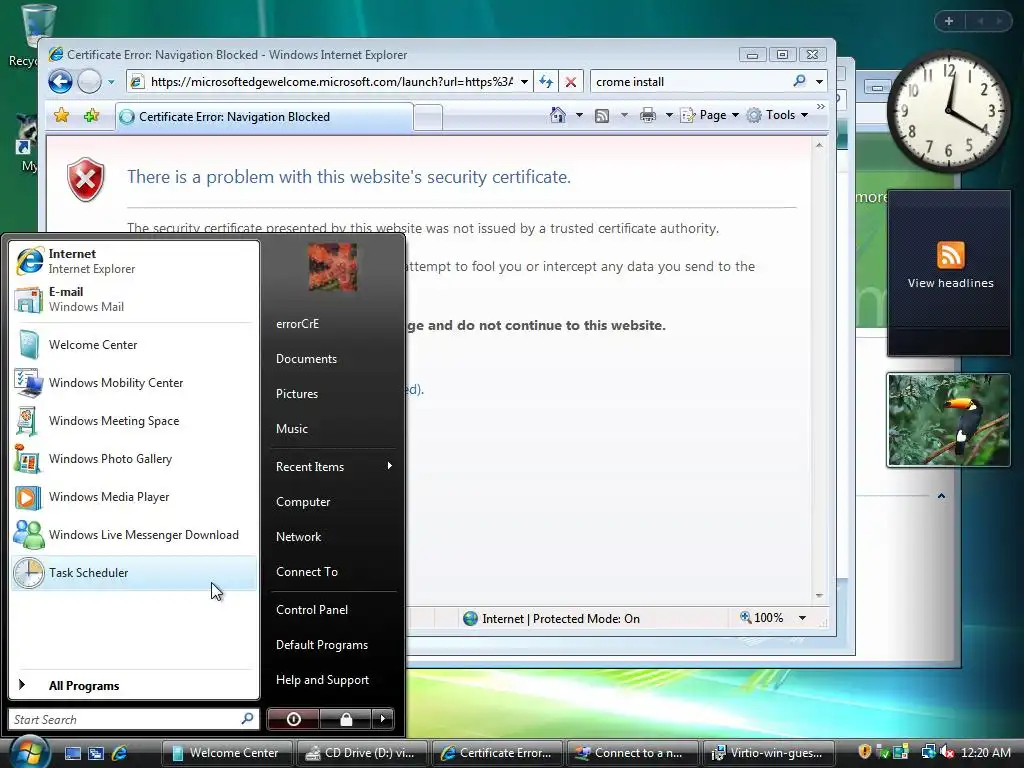
Task: Open Welcome Center from the Start menu
Action: (x=133, y=345)
